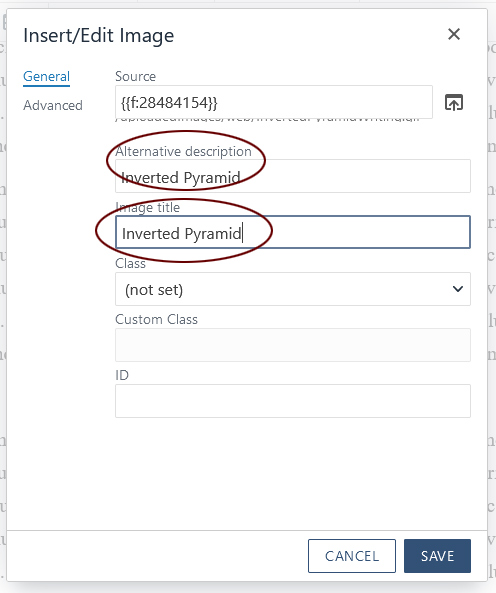Select the General tab

(x=46, y=77)
